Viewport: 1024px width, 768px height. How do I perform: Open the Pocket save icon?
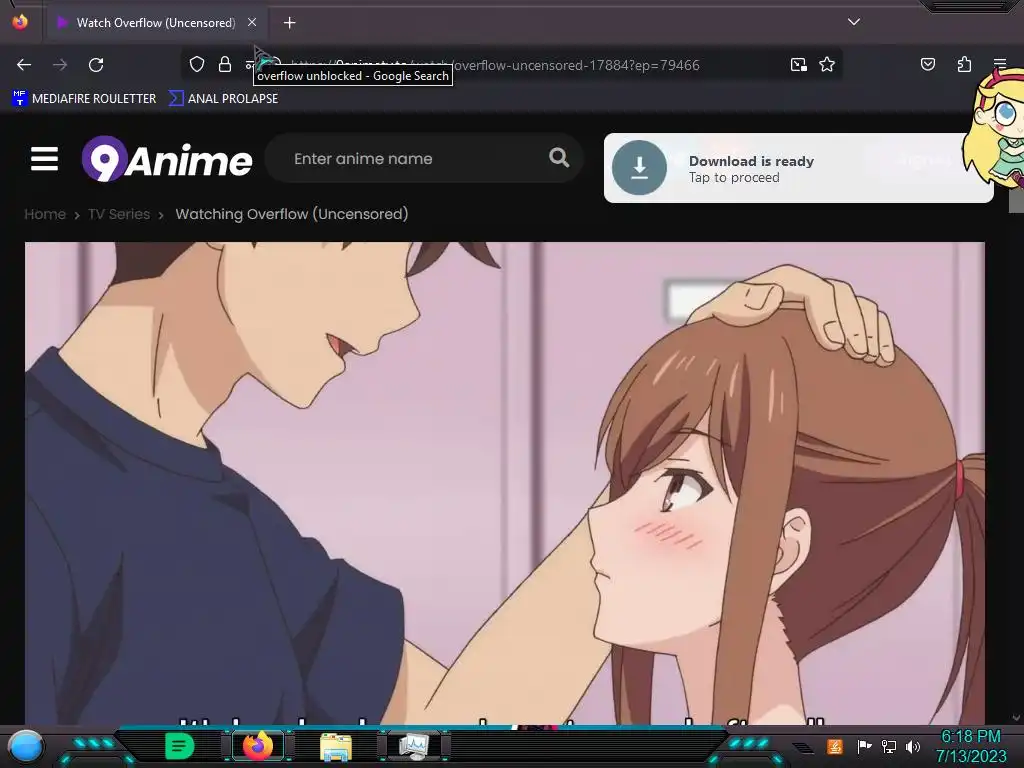click(927, 64)
